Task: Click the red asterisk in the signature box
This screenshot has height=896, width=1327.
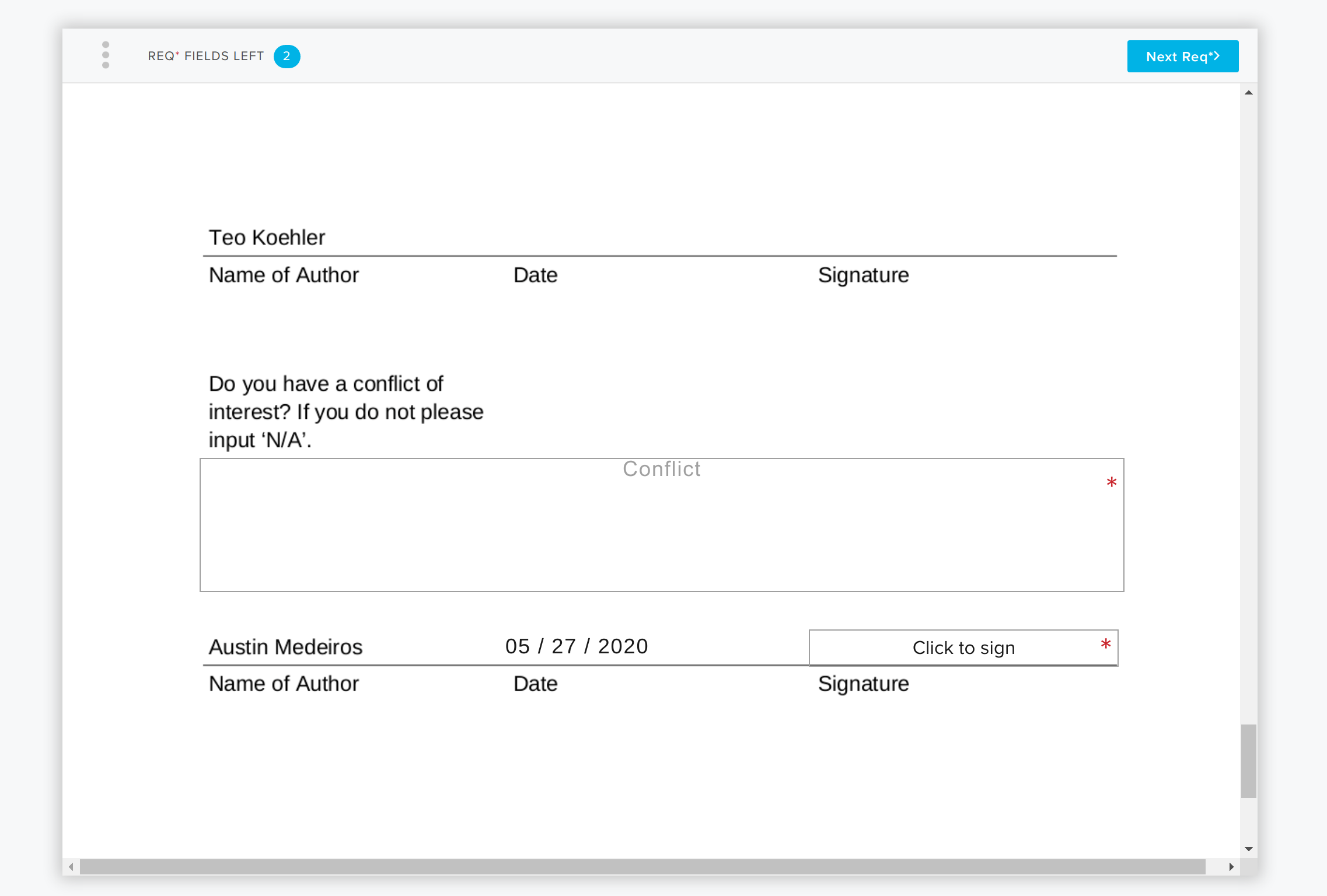Action: [1105, 645]
